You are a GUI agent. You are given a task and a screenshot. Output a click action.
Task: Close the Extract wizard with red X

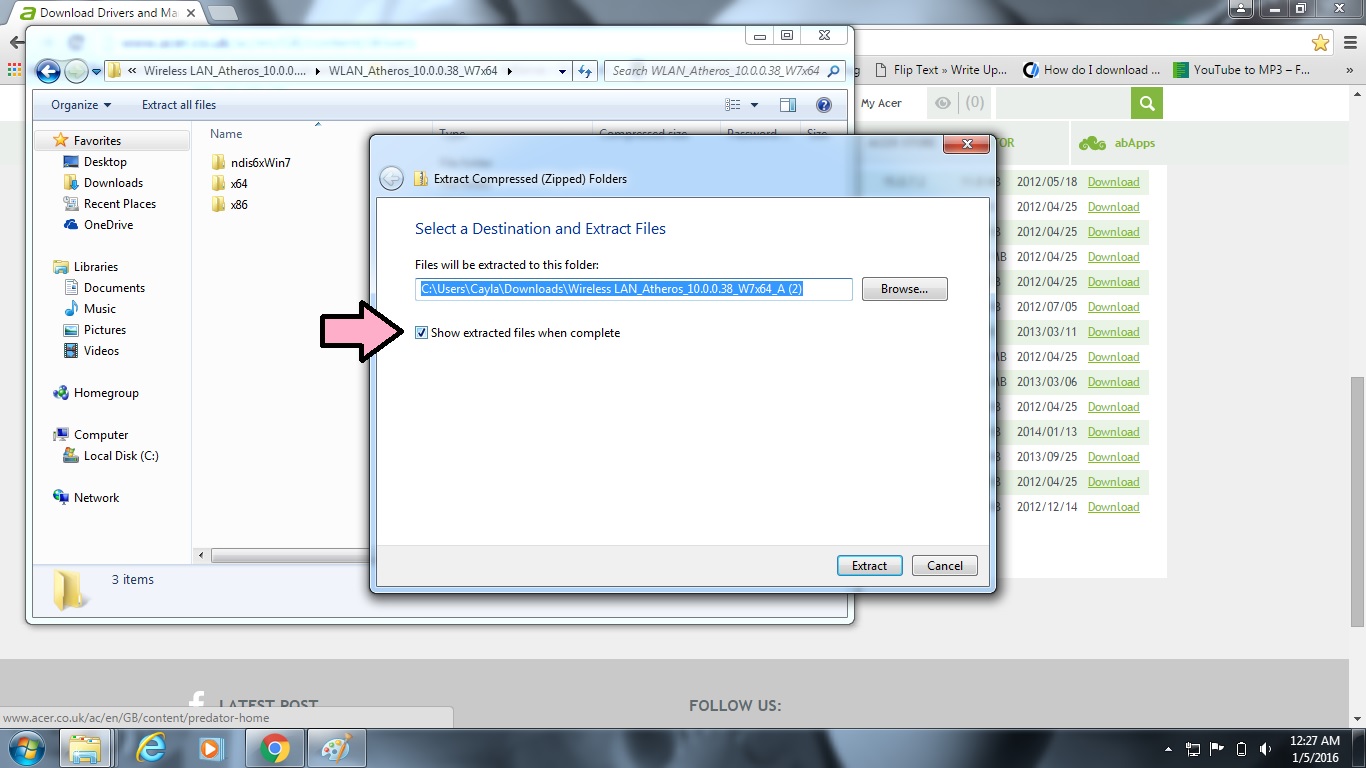(967, 144)
